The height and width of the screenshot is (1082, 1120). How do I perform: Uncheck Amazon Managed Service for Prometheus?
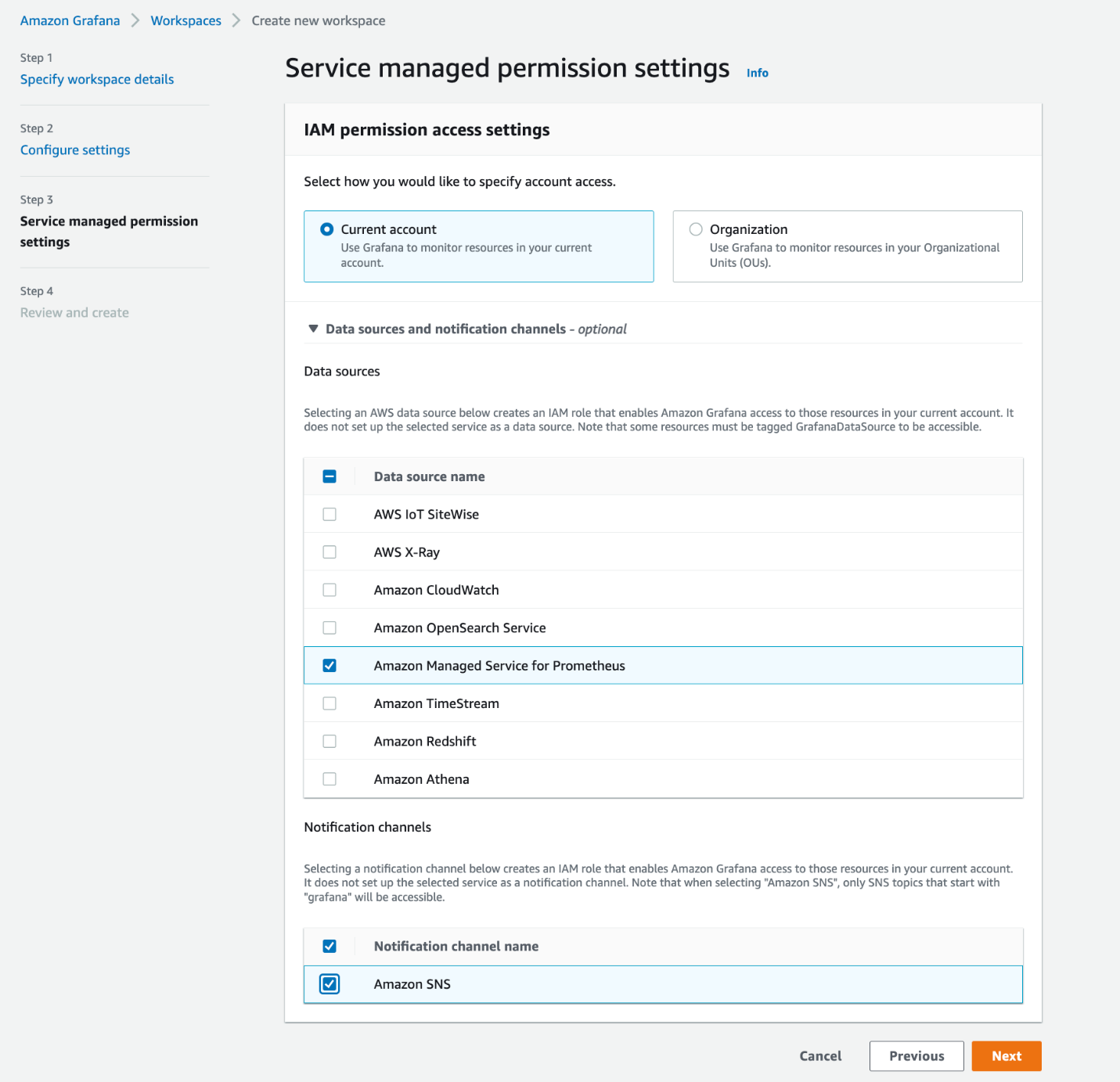(330, 666)
